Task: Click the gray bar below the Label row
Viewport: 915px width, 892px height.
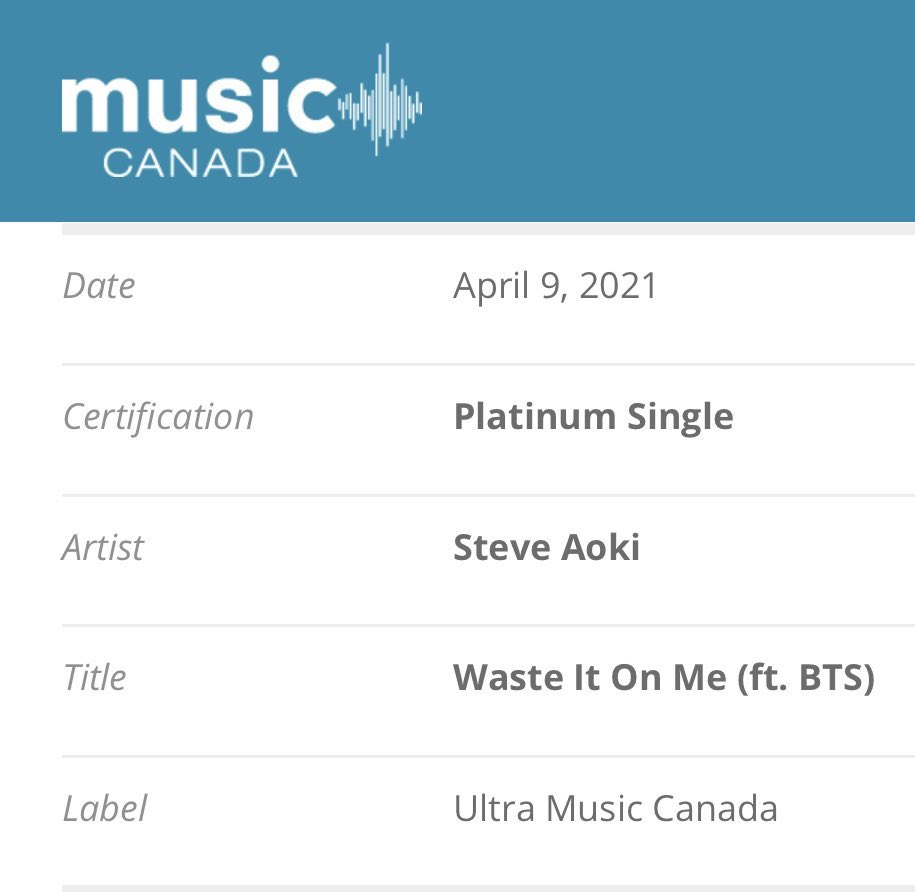Action: [488, 887]
